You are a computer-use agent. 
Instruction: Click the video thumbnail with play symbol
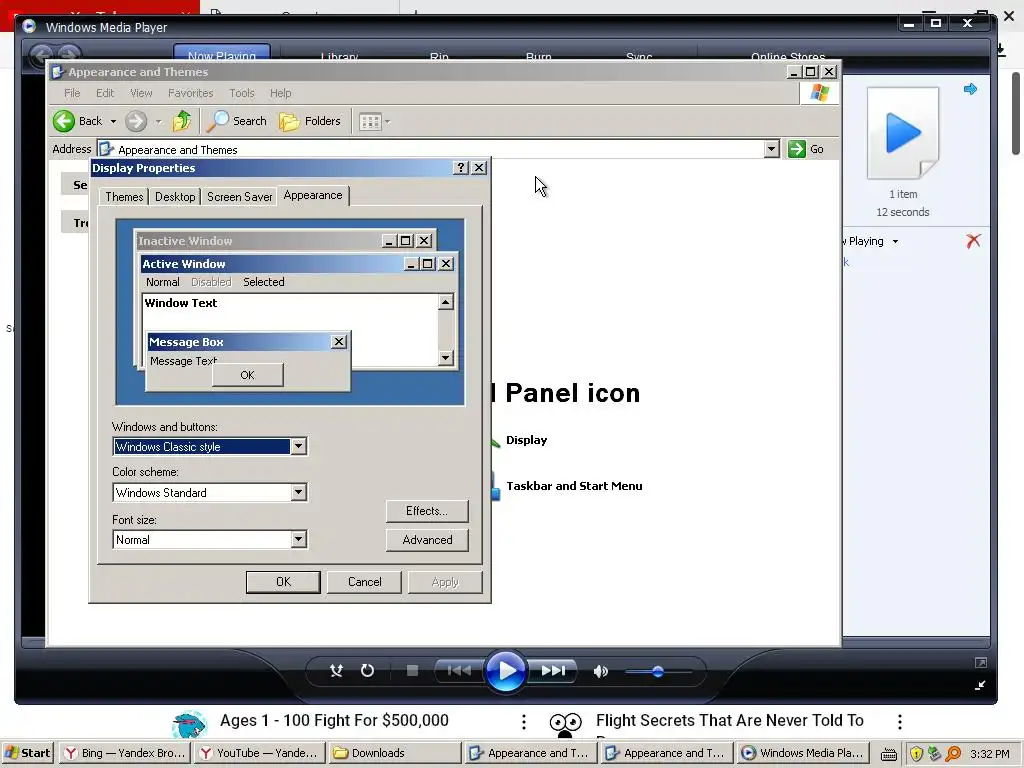click(x=903, y=133)
